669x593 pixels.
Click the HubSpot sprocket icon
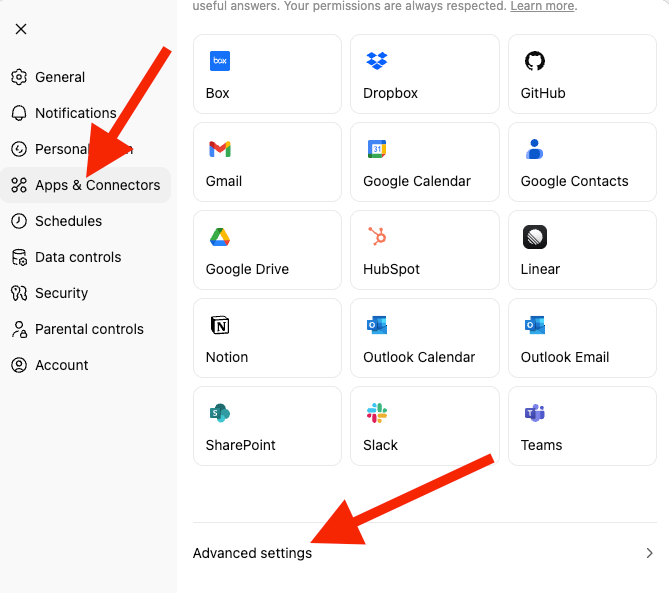click(377, 237)
